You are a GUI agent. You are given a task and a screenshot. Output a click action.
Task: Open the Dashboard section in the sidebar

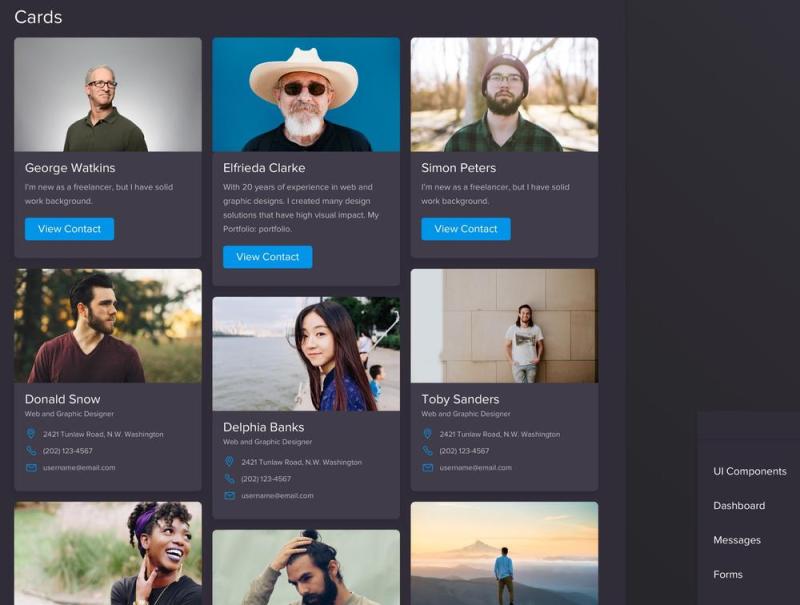pyautogui.click(x=739, y=506)
